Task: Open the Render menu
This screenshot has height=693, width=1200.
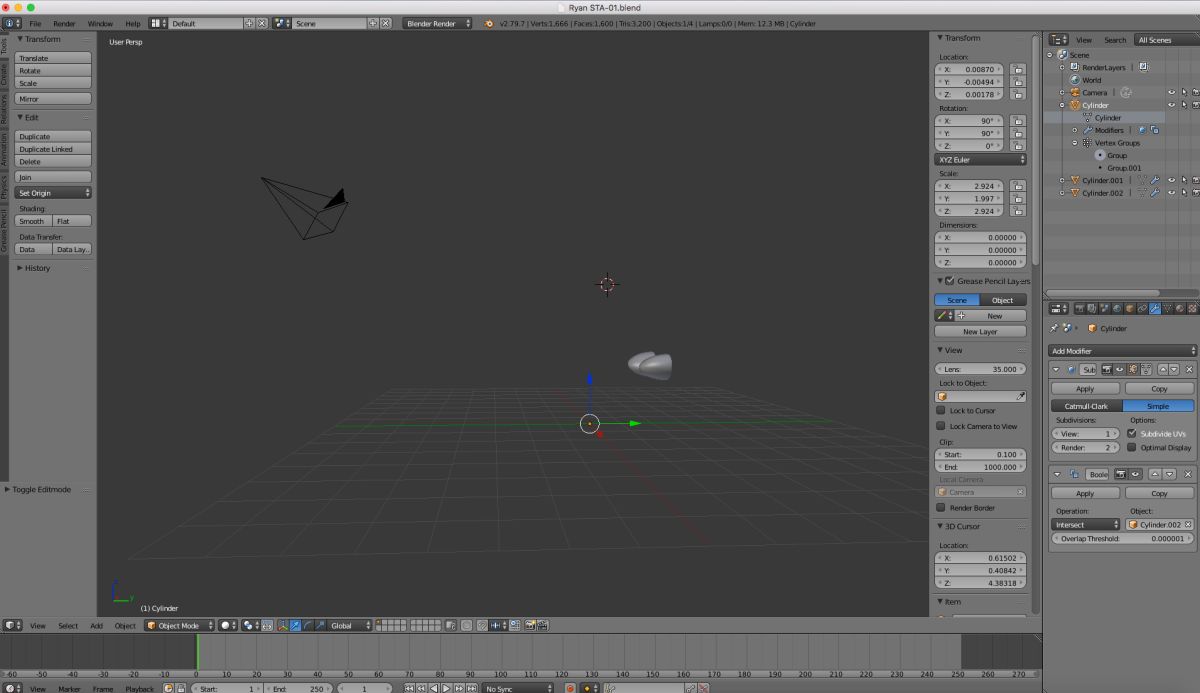Action: (x=64, y=23)
